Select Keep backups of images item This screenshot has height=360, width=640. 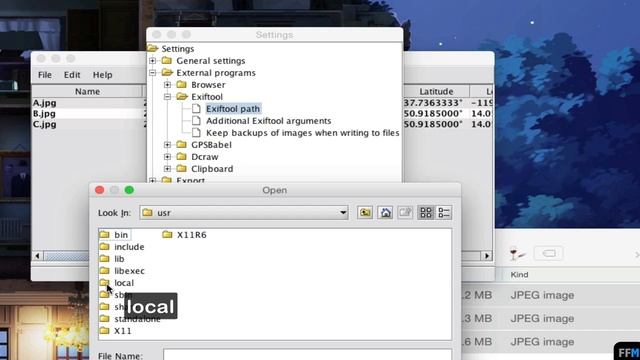302,133
